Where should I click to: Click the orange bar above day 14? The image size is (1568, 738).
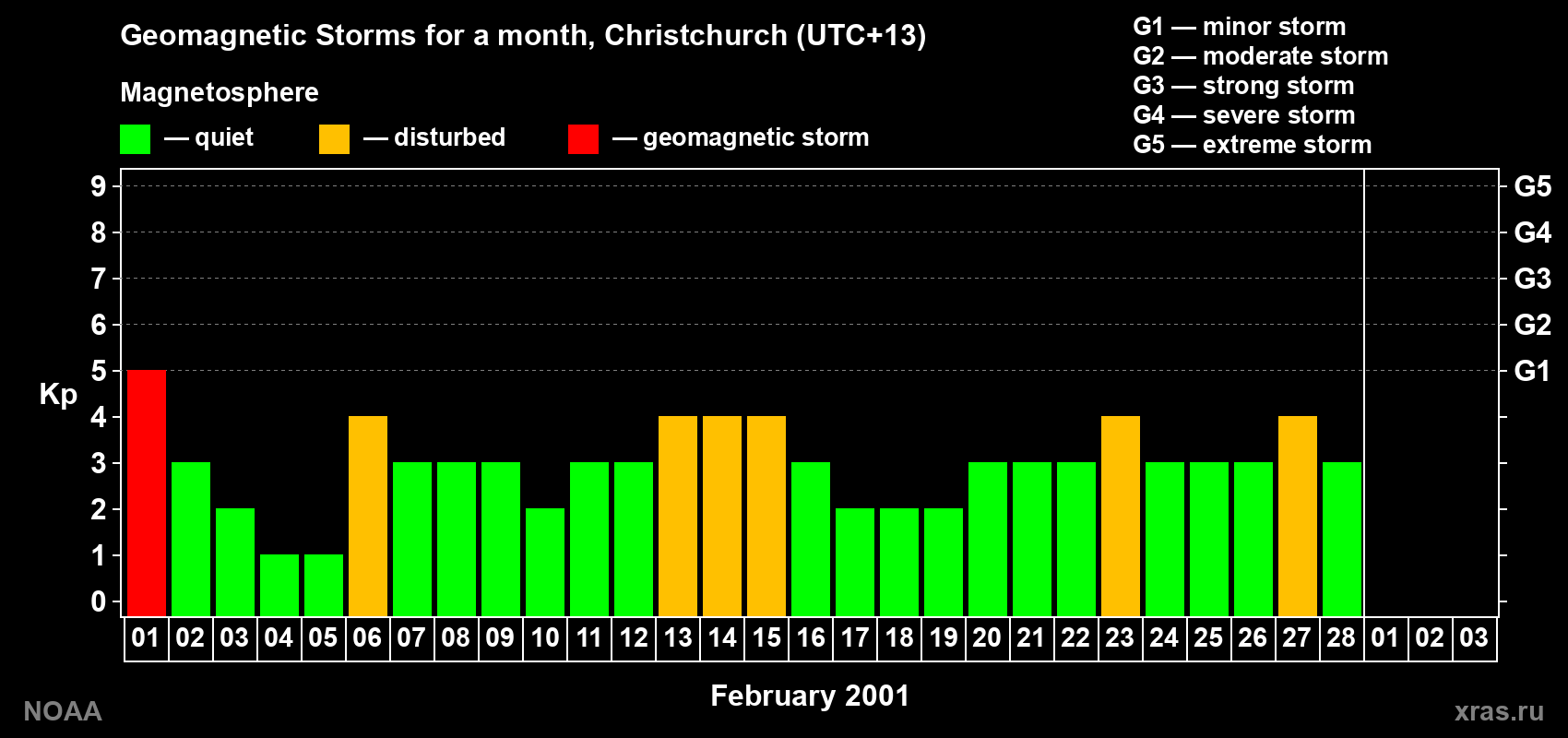(x=722, y=517)
